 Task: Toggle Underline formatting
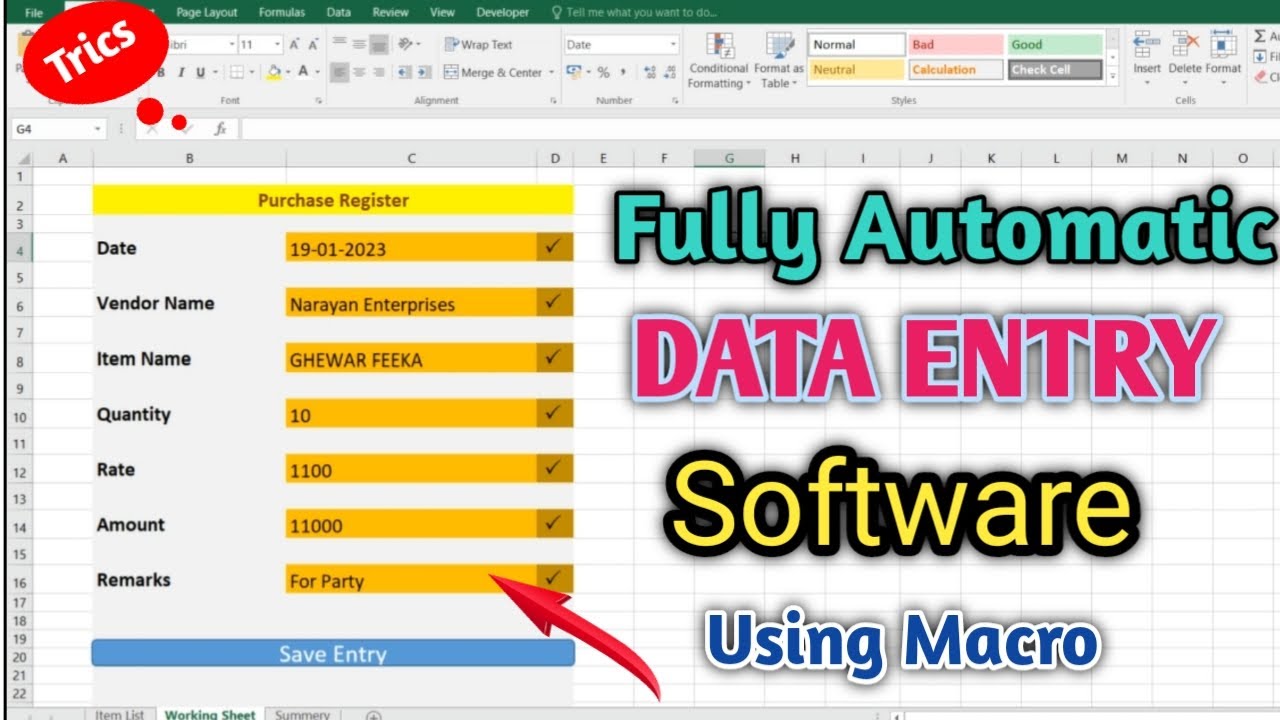pyautogui.click(x=201, y=72)
